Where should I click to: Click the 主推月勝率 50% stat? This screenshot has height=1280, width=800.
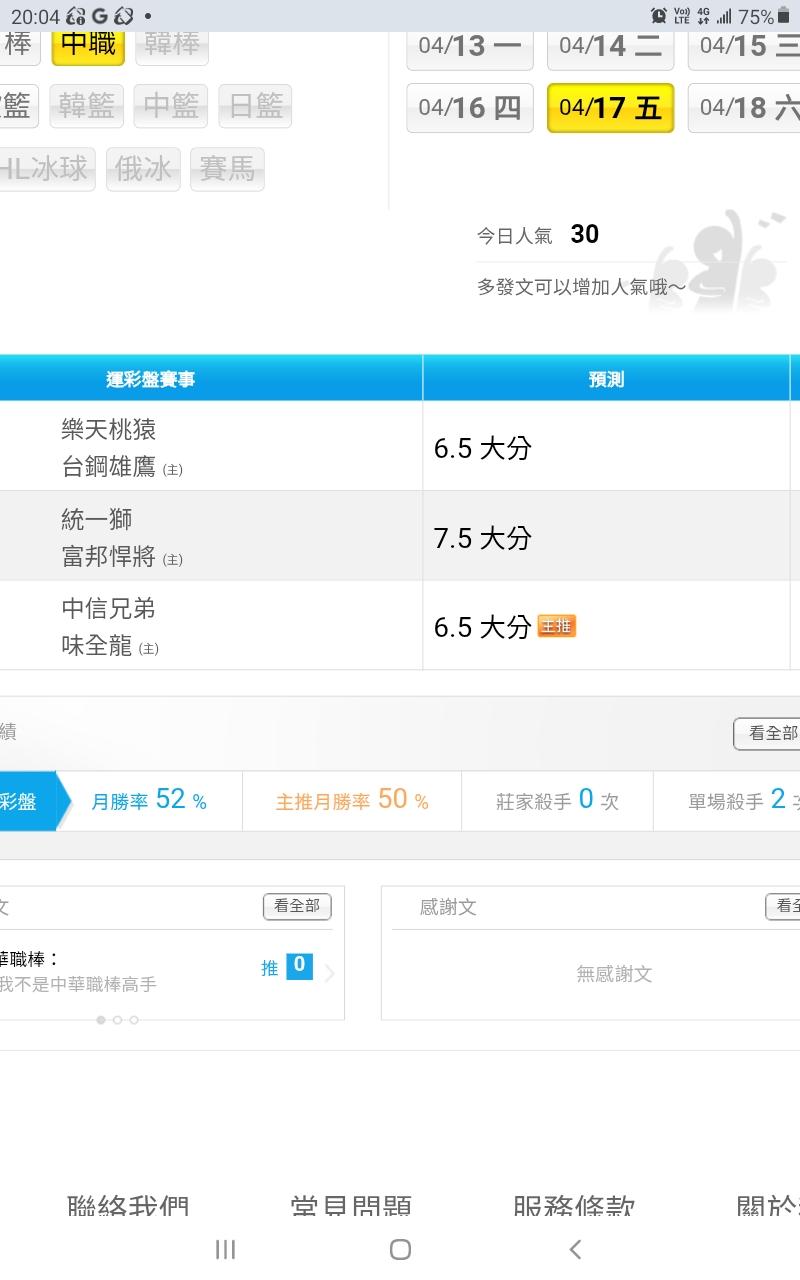tap(352, 800)
